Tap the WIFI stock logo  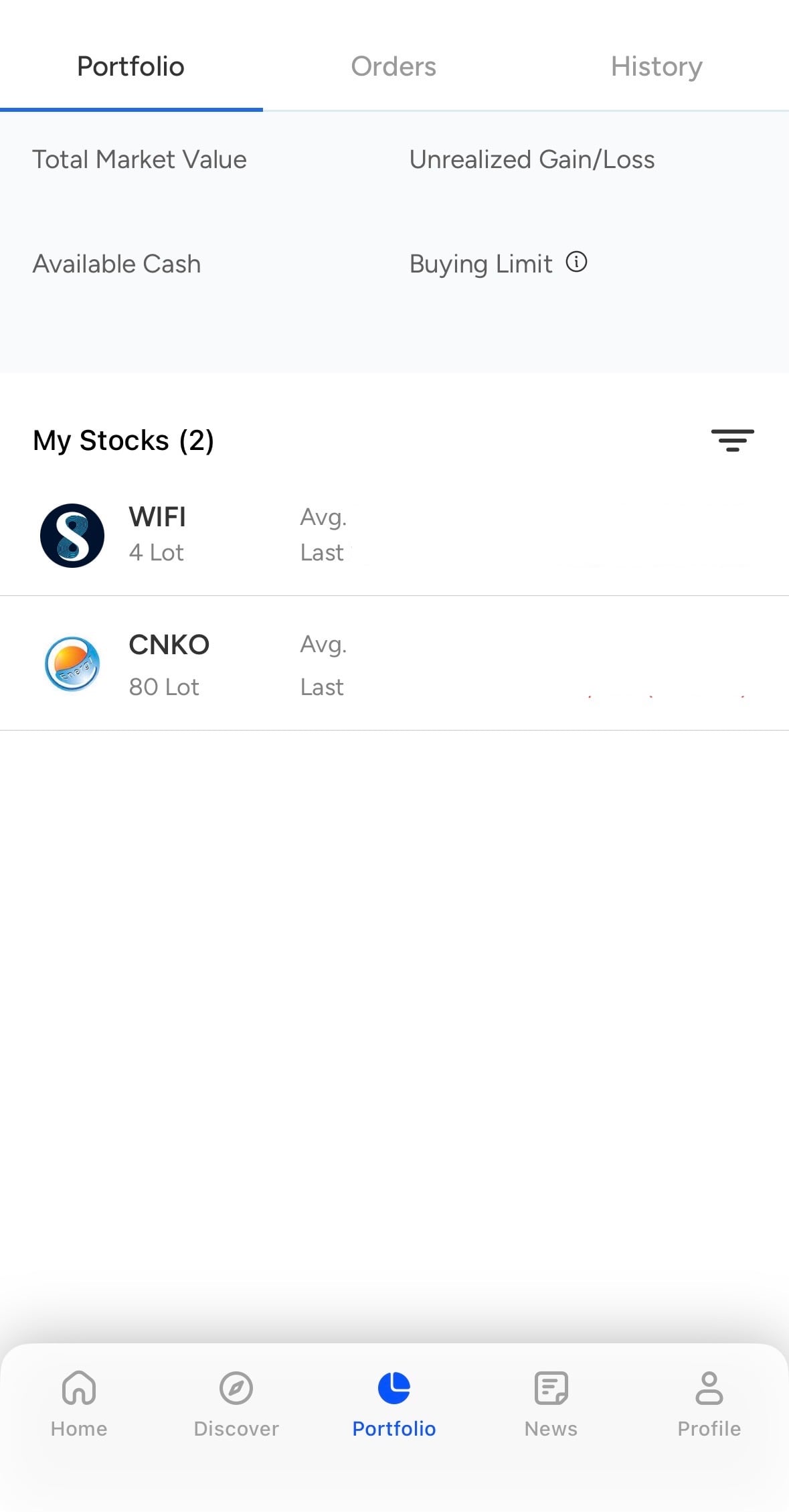coord(72,536)
